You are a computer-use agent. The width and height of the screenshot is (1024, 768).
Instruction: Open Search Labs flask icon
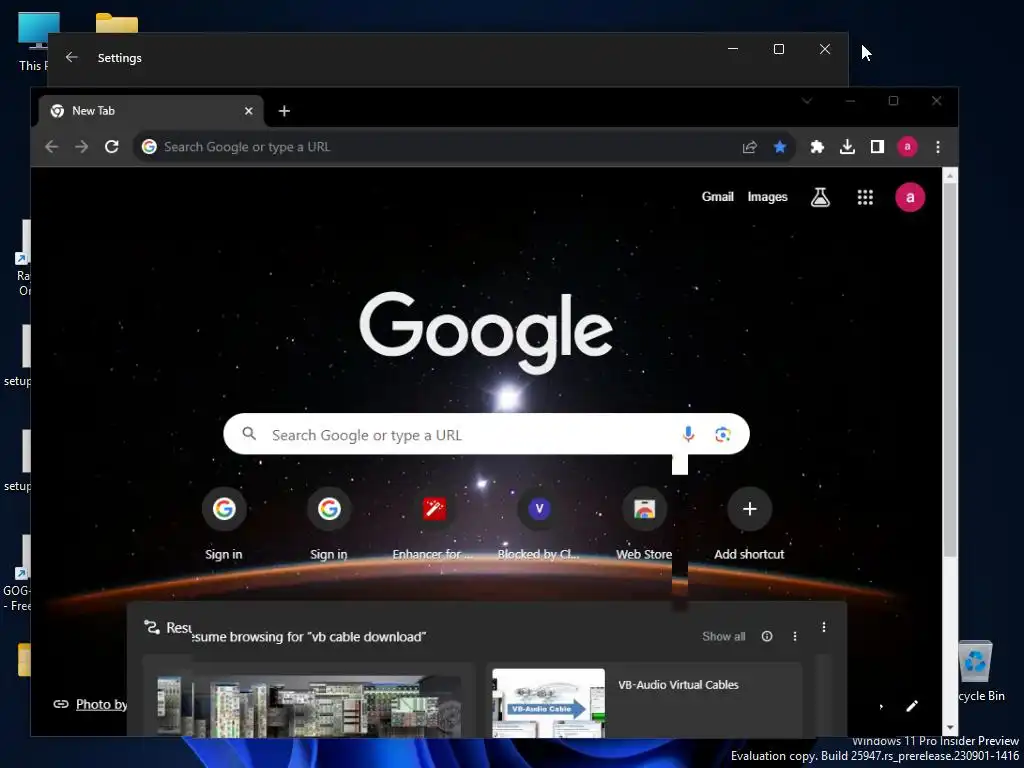820,197
